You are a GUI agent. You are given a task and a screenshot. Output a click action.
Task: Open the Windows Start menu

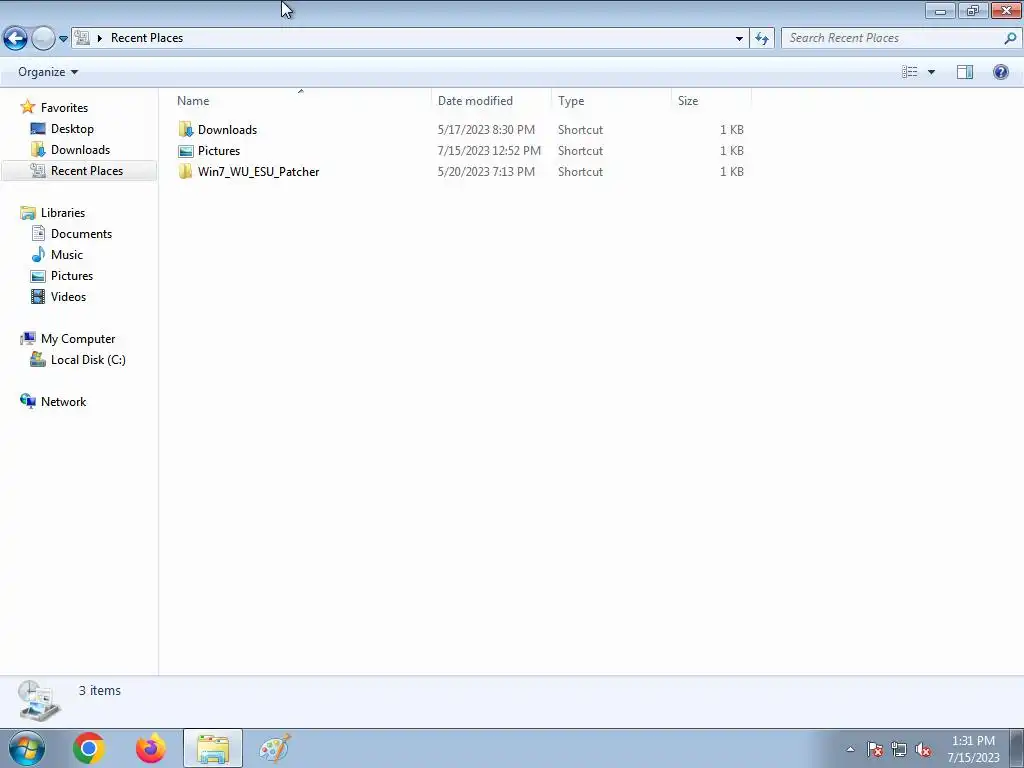coord(27,748)
